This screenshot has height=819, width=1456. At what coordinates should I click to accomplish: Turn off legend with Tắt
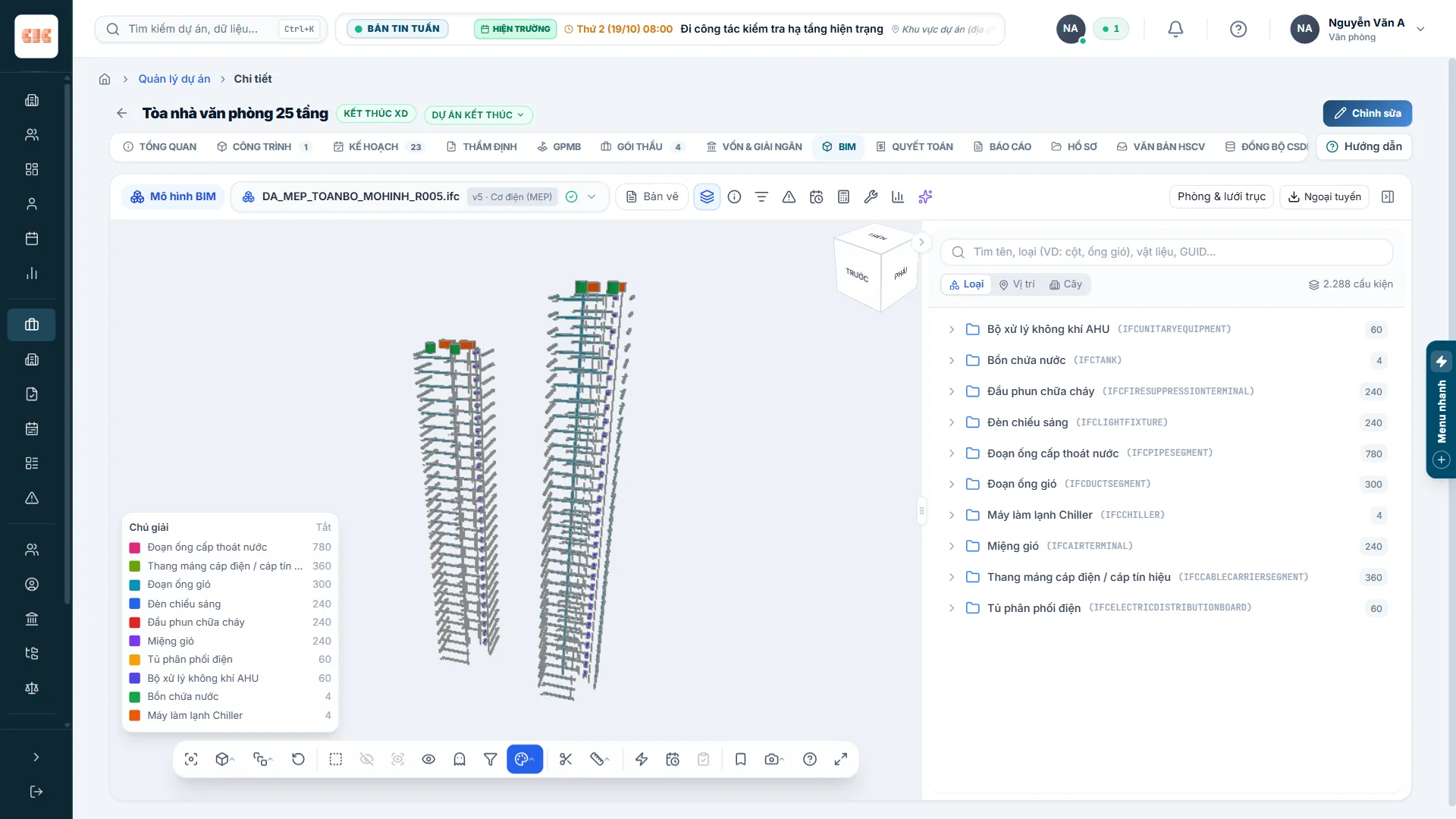[x=324, y=527]
